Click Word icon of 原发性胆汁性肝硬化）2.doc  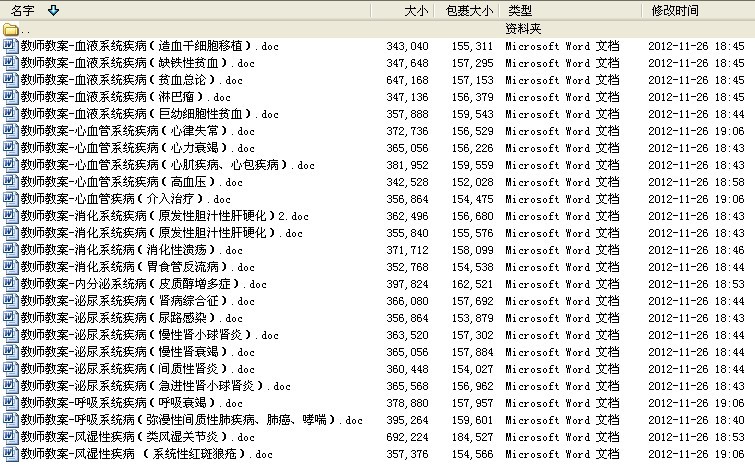click(11, 215)
